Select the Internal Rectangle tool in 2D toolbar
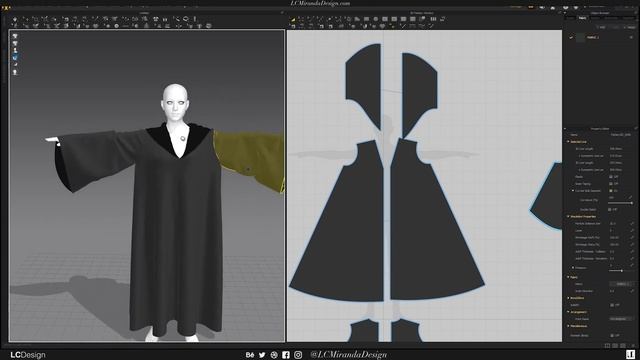 (394, 19)
